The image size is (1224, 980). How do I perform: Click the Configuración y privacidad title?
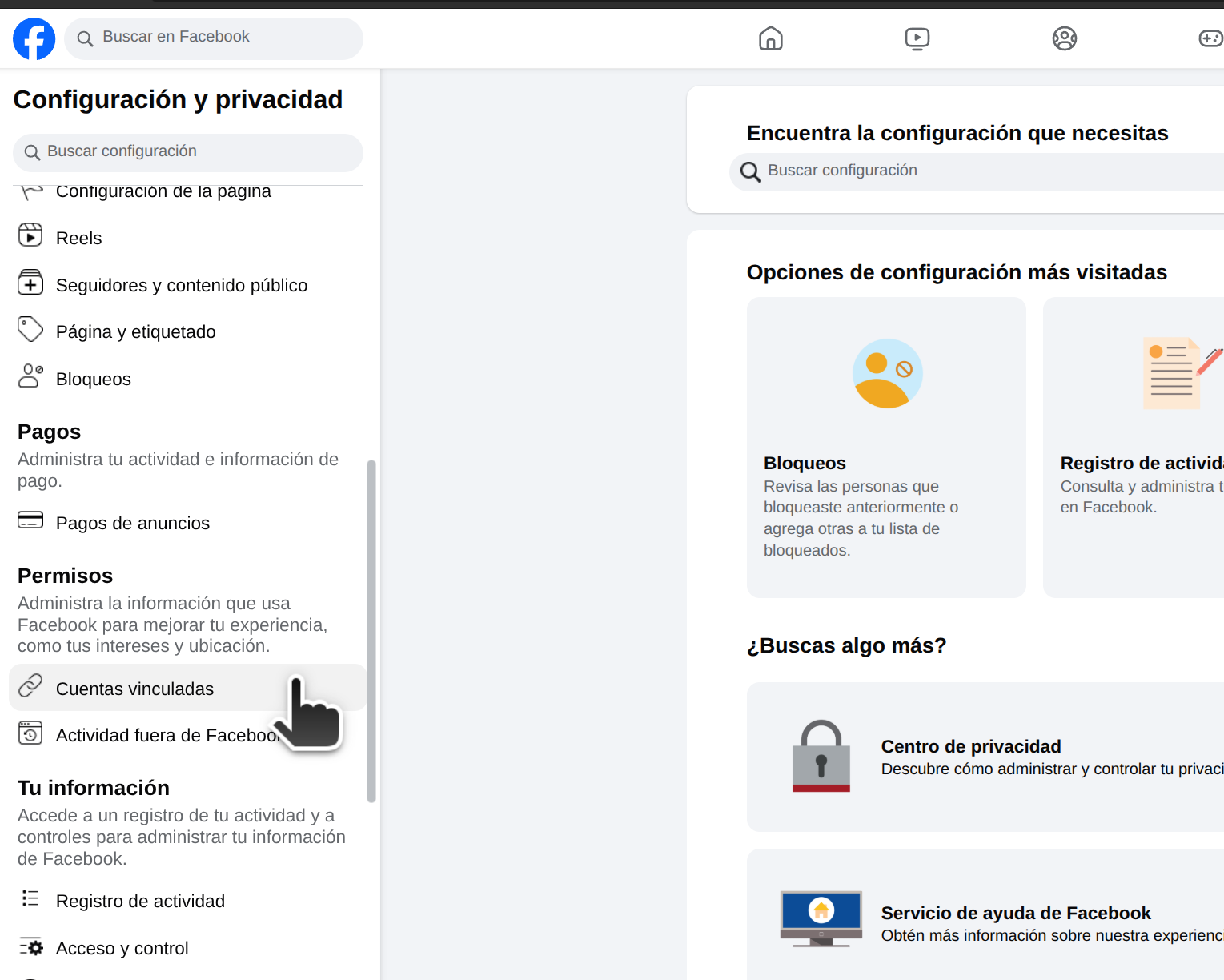[179, 99]
